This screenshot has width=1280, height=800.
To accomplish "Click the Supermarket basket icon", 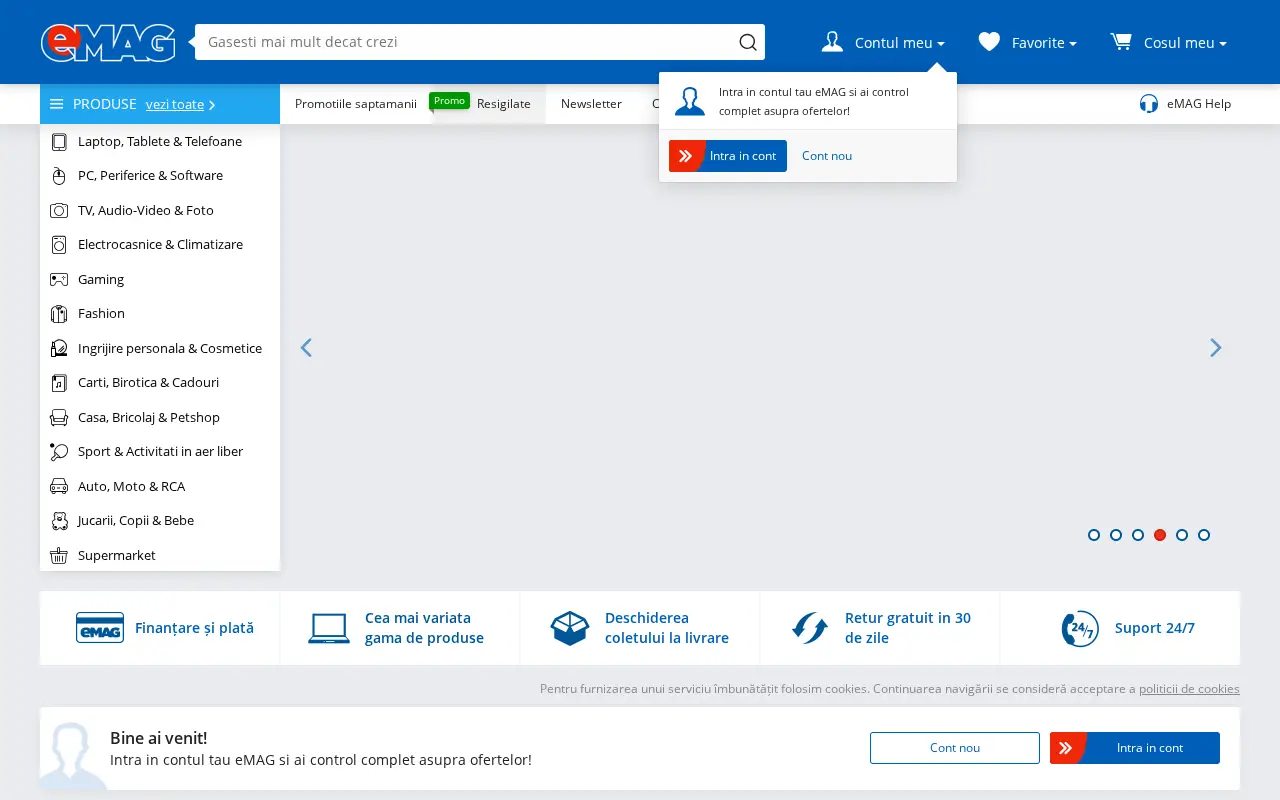I will pyautogui.click(x=59, y=556).
